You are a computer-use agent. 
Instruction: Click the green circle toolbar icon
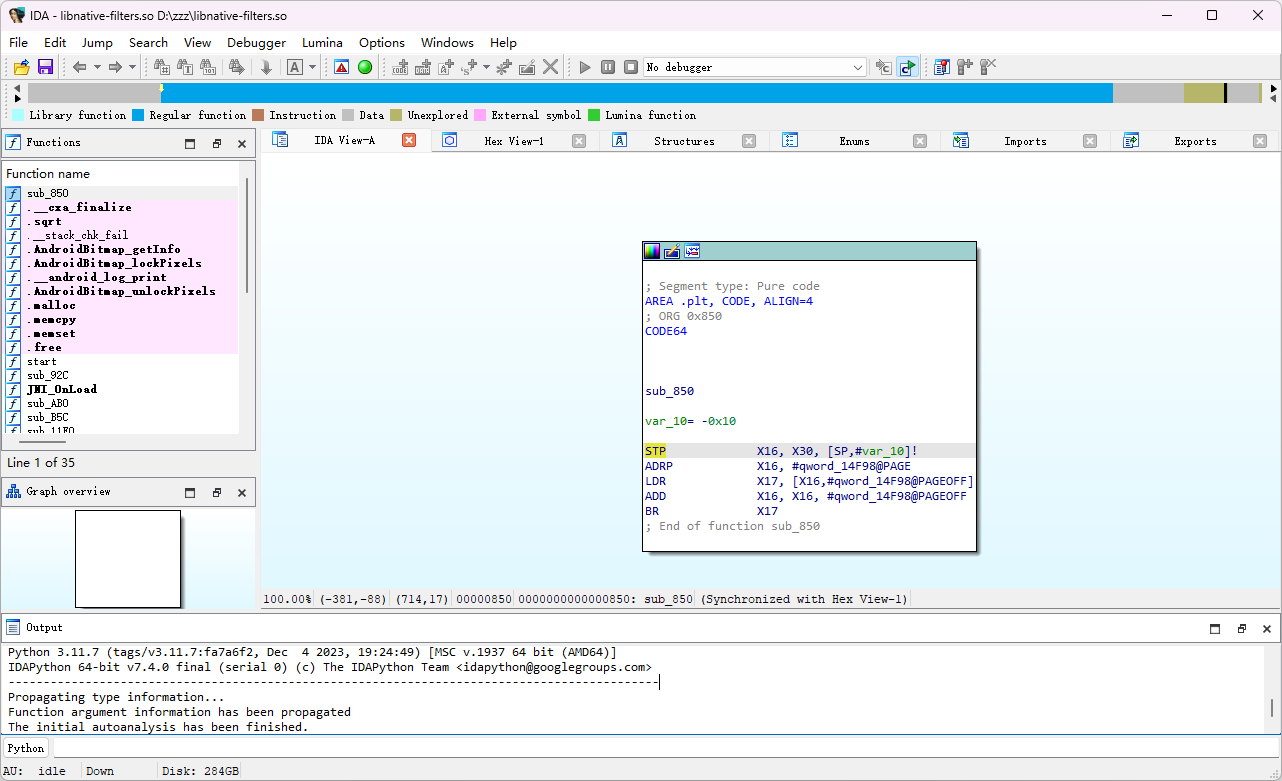tap(365, 67)
